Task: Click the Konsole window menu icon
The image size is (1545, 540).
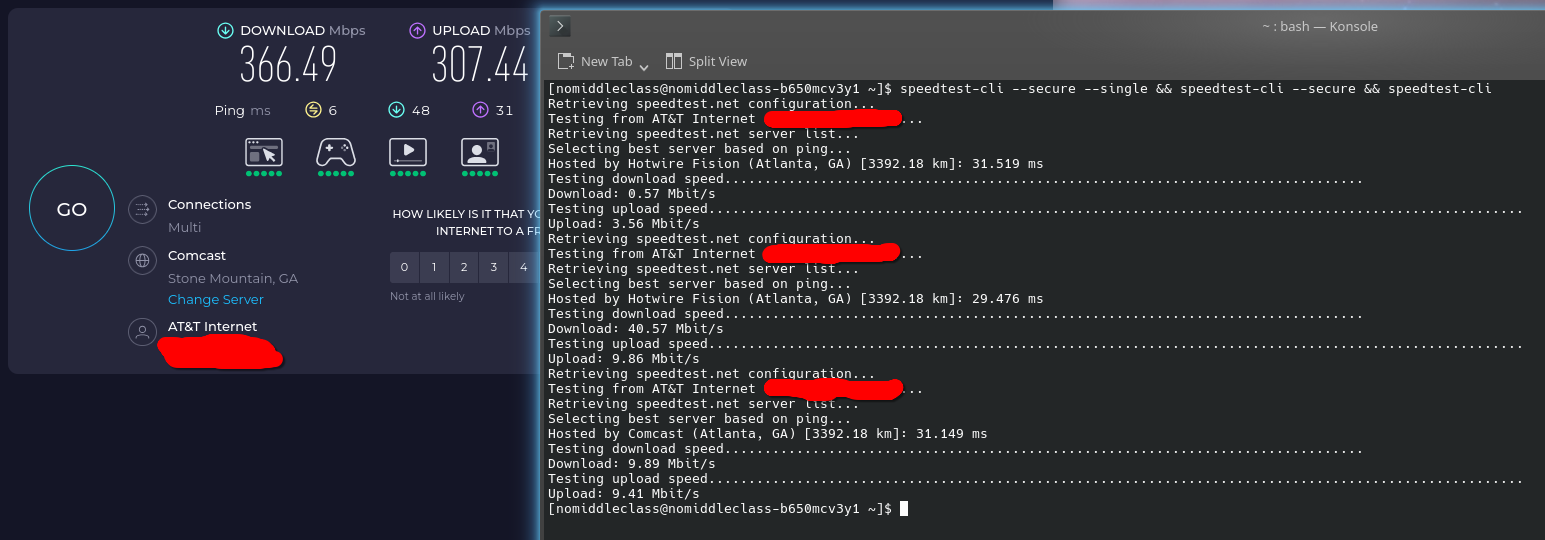Action: point(561,27)
